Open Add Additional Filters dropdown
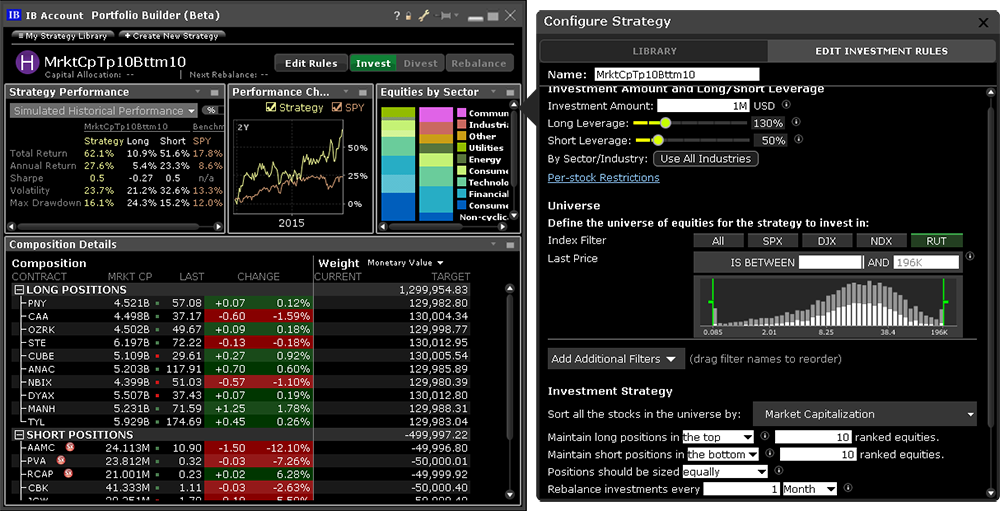This screenshot has width=1000, height=511. click(x=615, y=359)
